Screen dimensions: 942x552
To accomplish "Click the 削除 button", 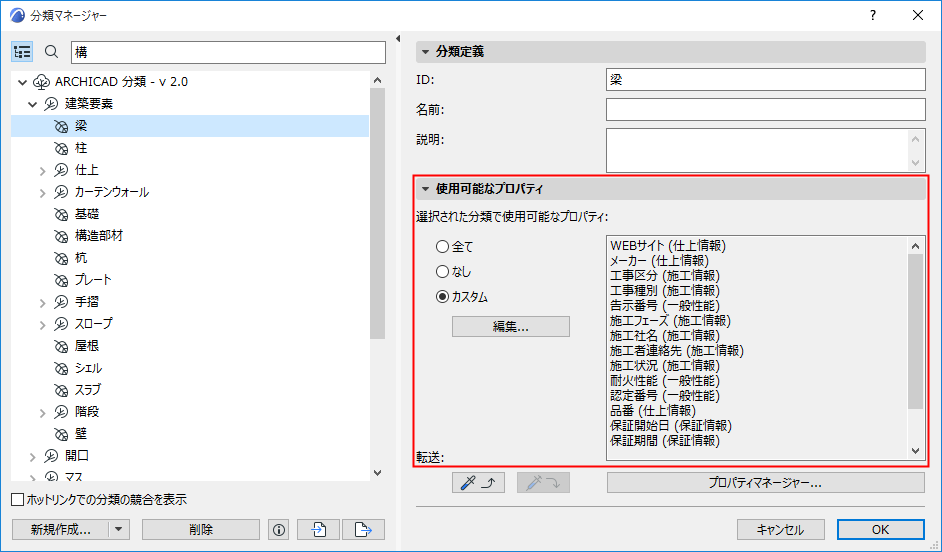I will click(201, 530).
